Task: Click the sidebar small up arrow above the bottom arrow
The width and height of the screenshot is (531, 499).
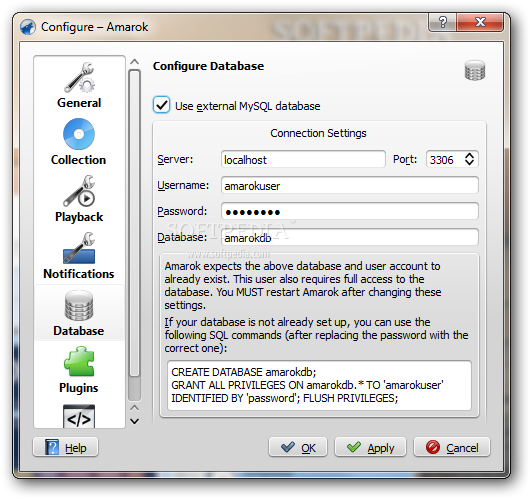Action: (x=134, y=407)
